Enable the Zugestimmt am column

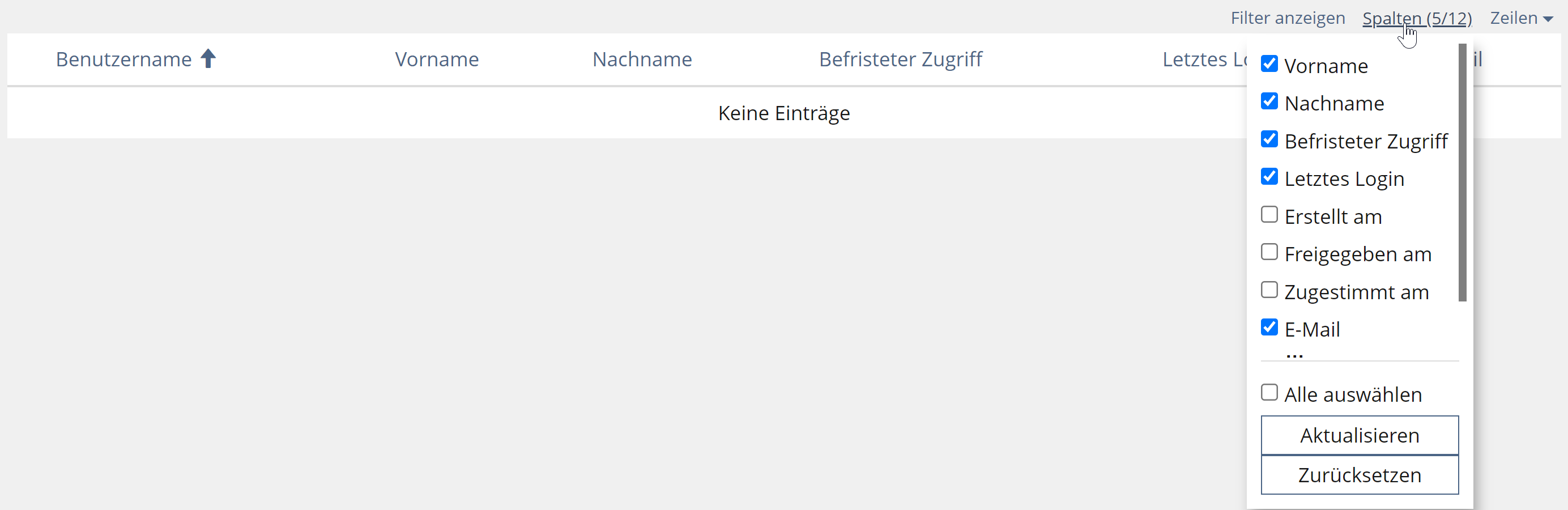click(1269, 290)
